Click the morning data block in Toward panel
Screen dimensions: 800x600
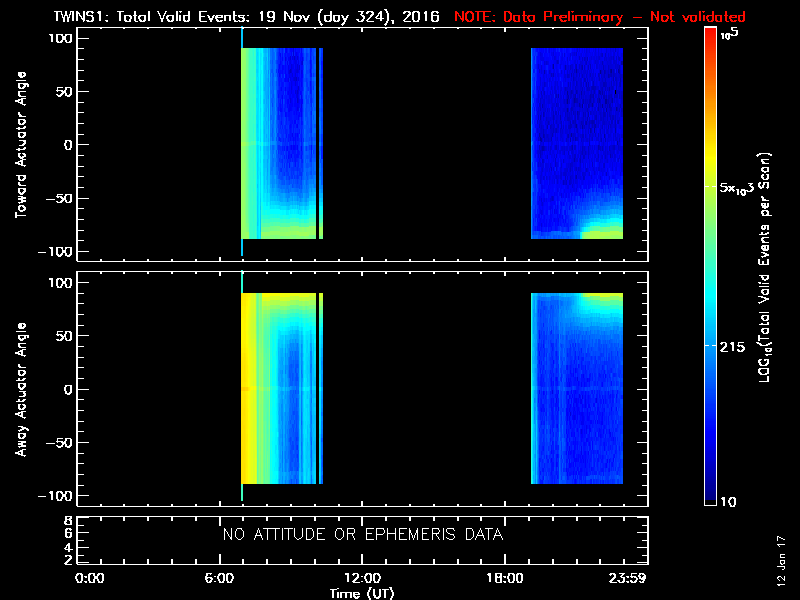pos(279,144)
